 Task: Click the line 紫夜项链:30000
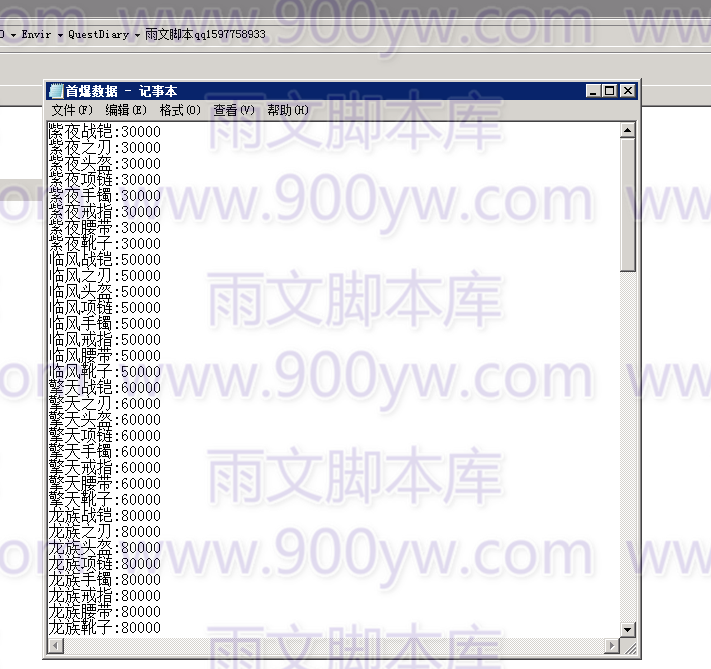pos(105,180)
